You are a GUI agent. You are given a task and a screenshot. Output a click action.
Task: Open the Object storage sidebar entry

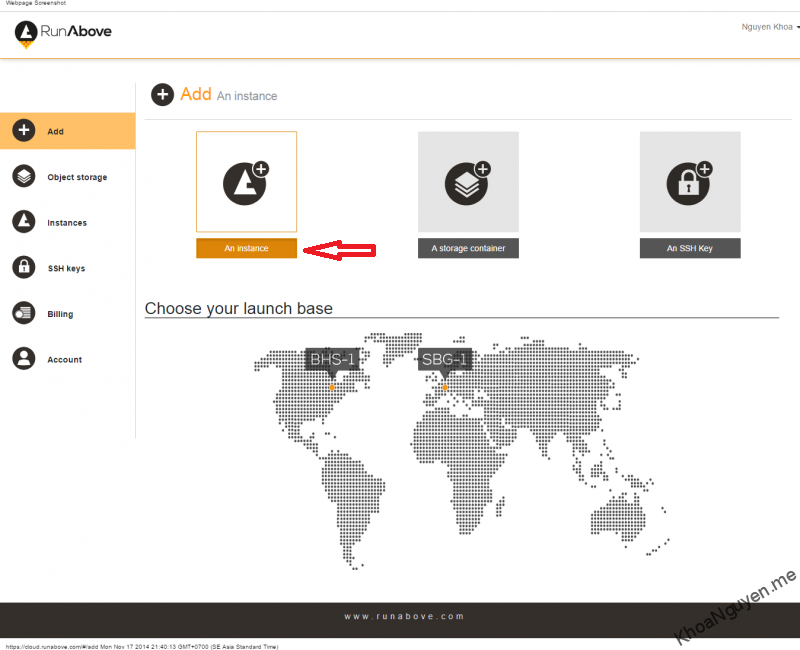[x=67, y=177]
